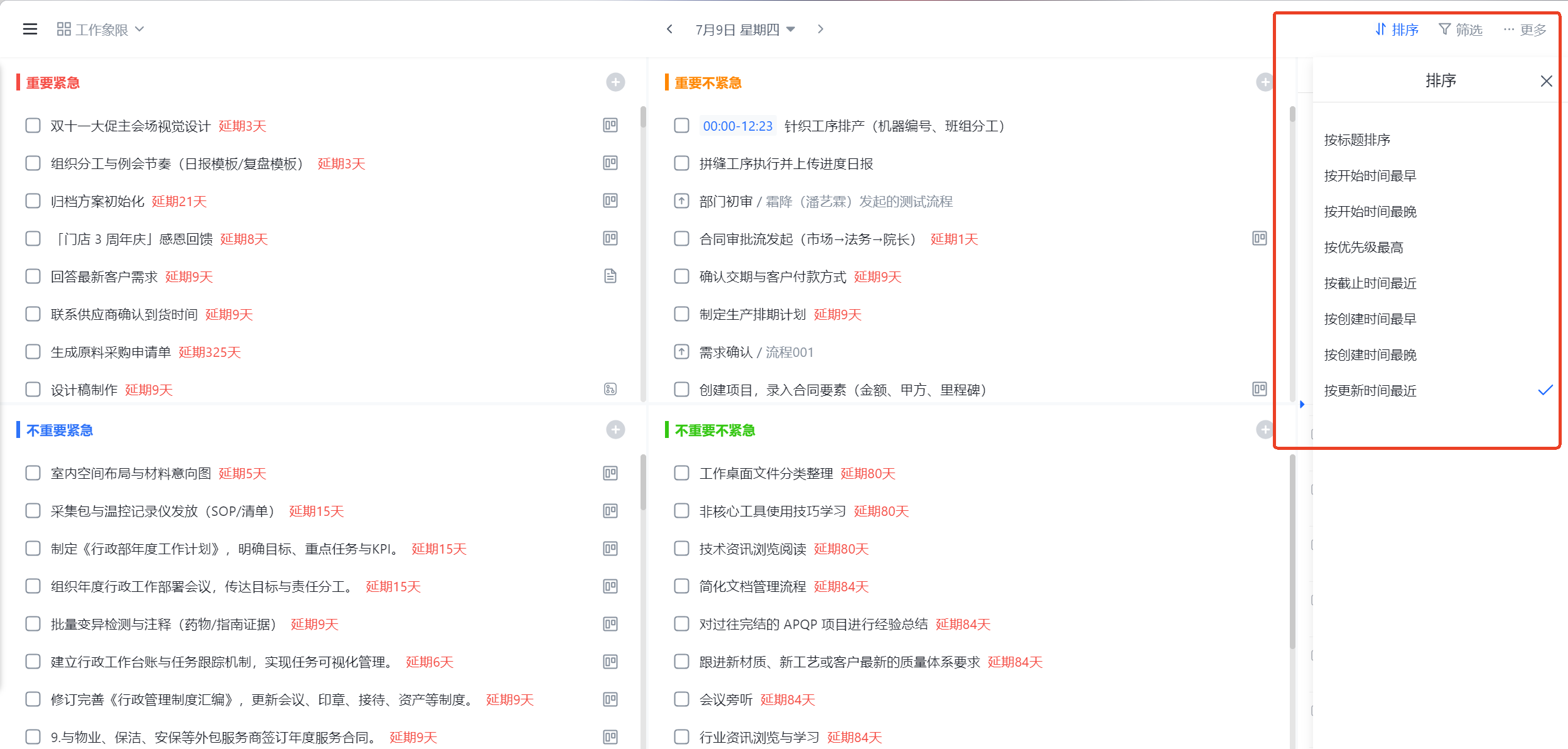Check off 归档方案初始化 task
This screenshot has width=1568, height=749.
[x=33, y=201]
